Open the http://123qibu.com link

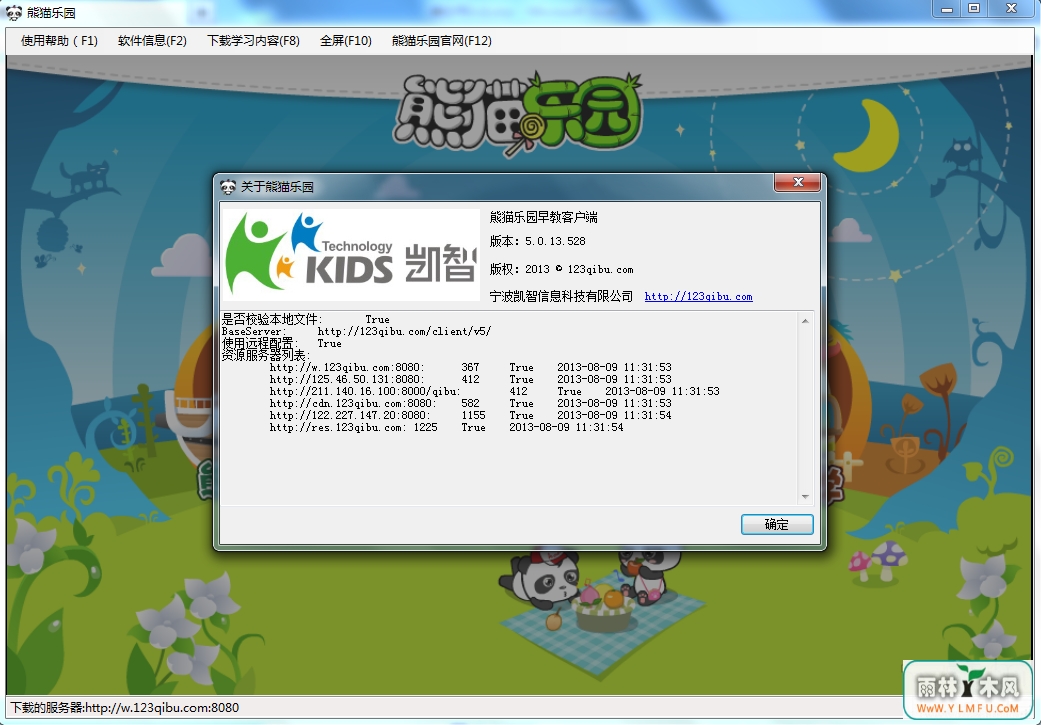click(x=698, y=297)
